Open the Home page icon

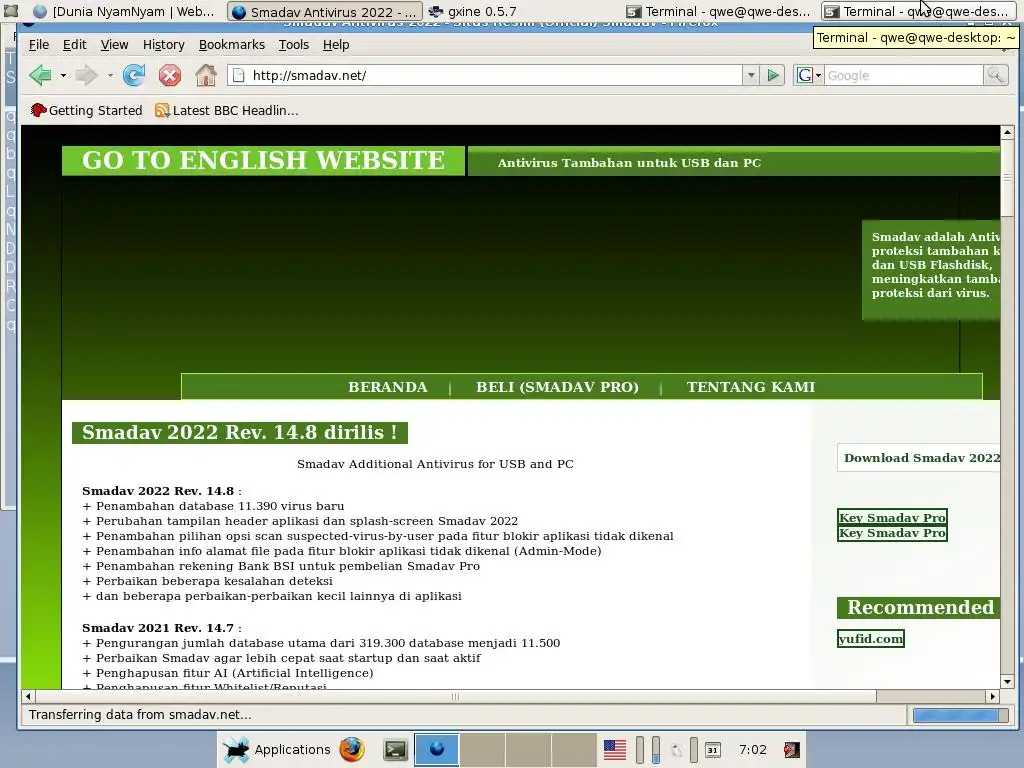[x=206, y=76]
